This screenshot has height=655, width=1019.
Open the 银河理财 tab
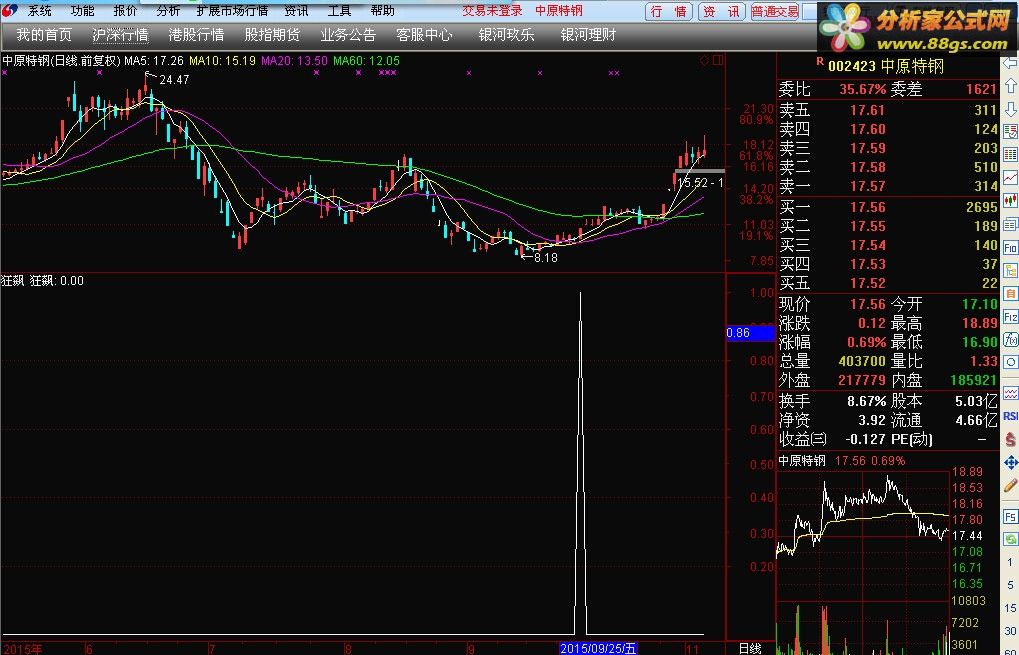coord(588,36)
